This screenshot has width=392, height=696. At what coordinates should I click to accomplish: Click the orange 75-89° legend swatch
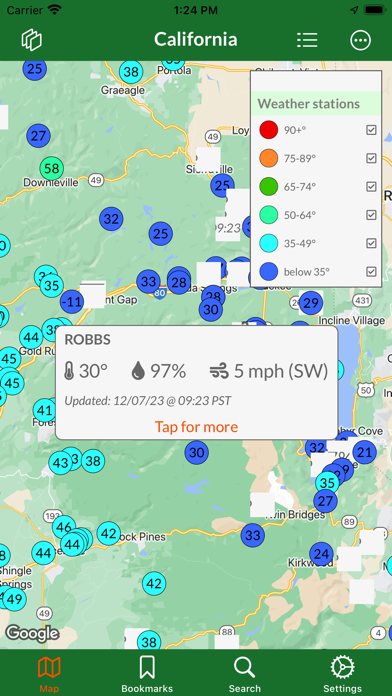pos(269,158)
